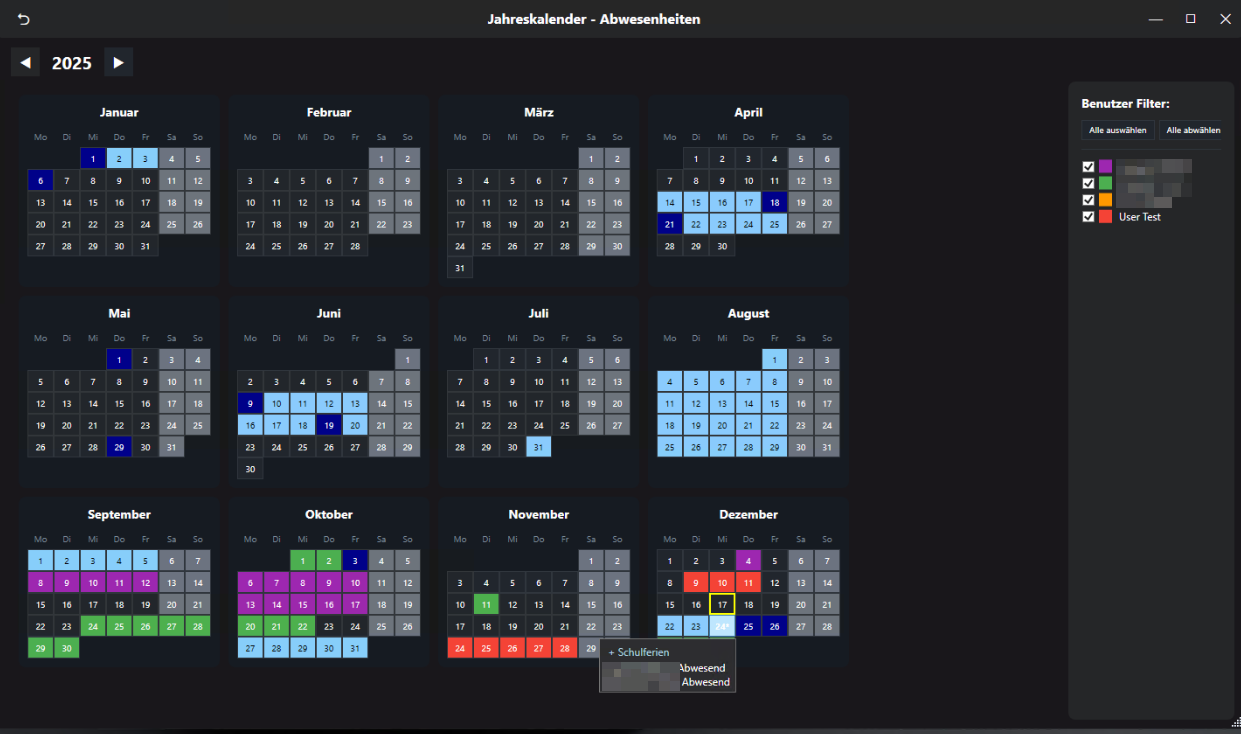1241x734 pixels.
Task: Click November 11 green absence cell
Action: (486, 604)
